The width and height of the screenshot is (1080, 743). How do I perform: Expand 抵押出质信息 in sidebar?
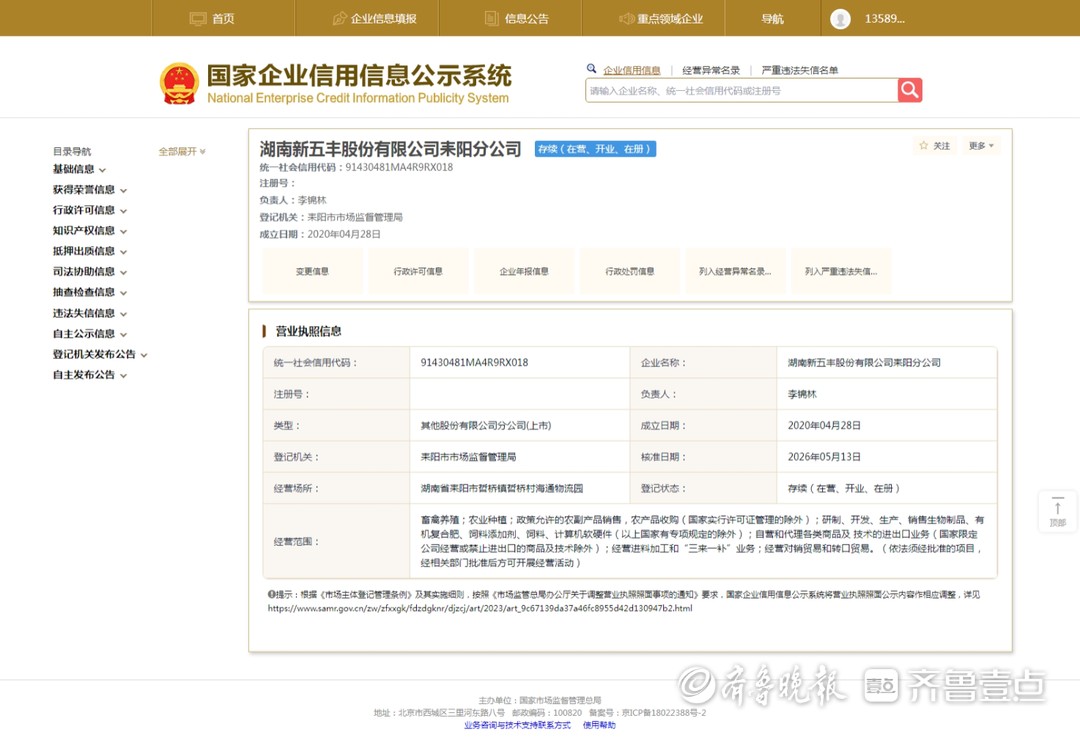point(90,251)
